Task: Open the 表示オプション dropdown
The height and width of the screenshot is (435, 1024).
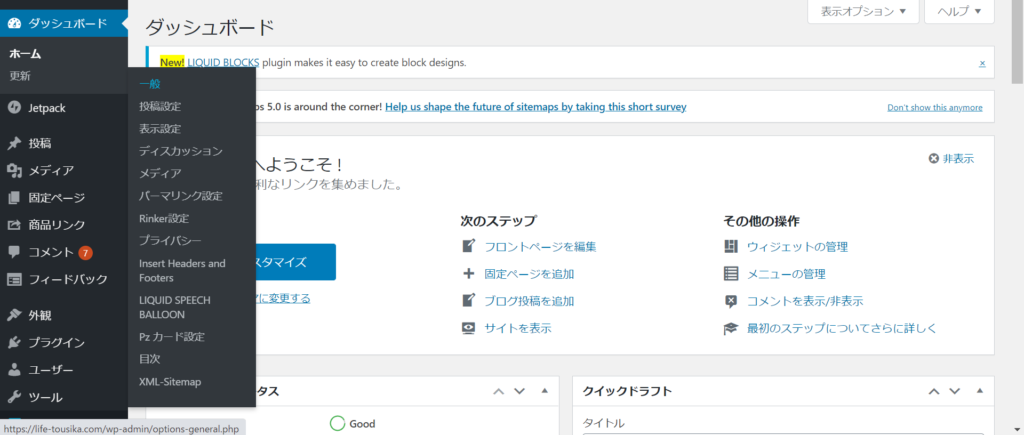Action: coord(863,11)
